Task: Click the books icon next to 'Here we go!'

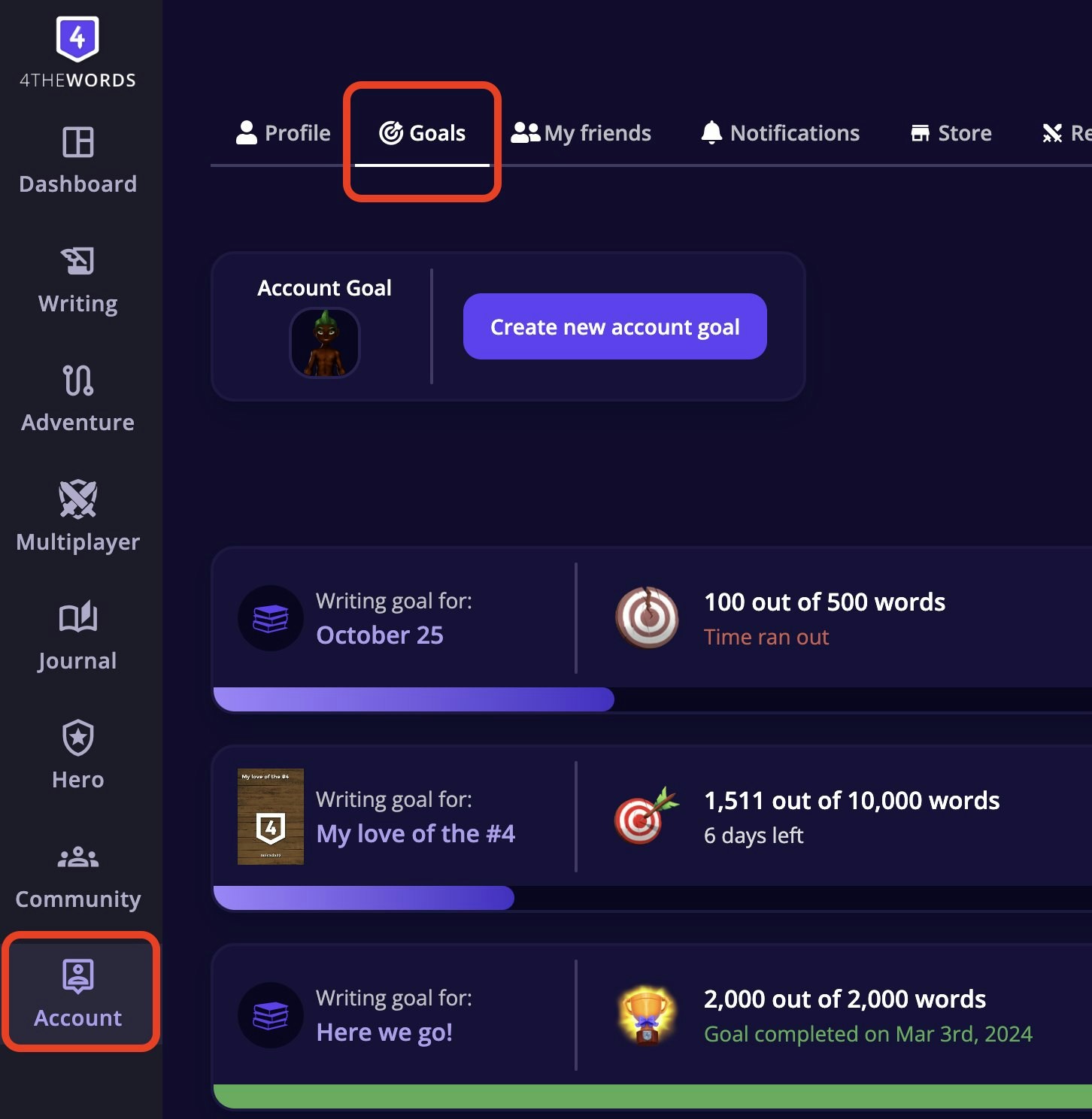Action: 270,1015
